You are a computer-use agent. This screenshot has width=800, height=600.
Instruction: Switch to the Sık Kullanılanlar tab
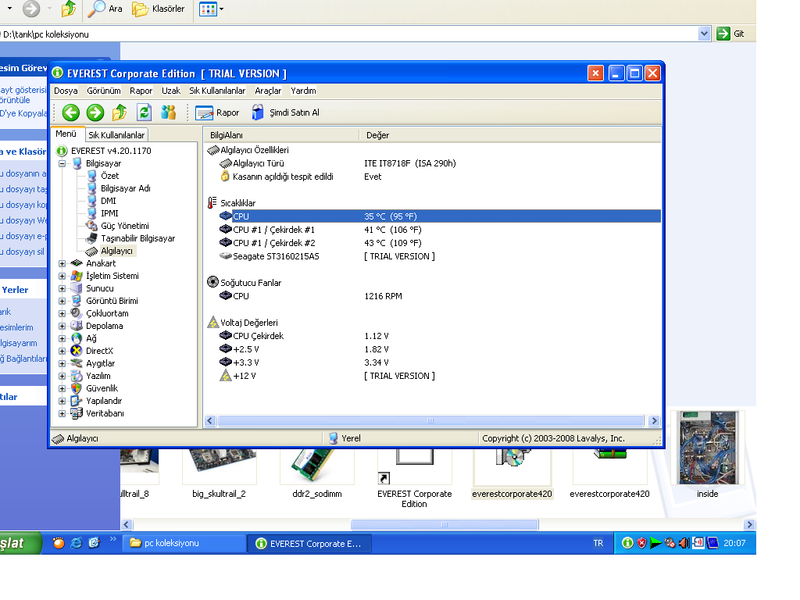click(x=116, y=135)
